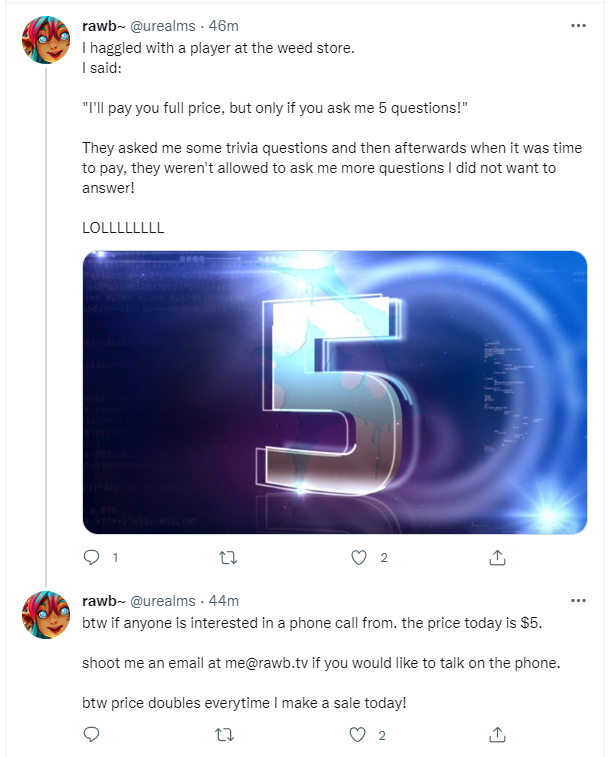
Task: Share the first tweet via share icon
Action: point(497,558)
